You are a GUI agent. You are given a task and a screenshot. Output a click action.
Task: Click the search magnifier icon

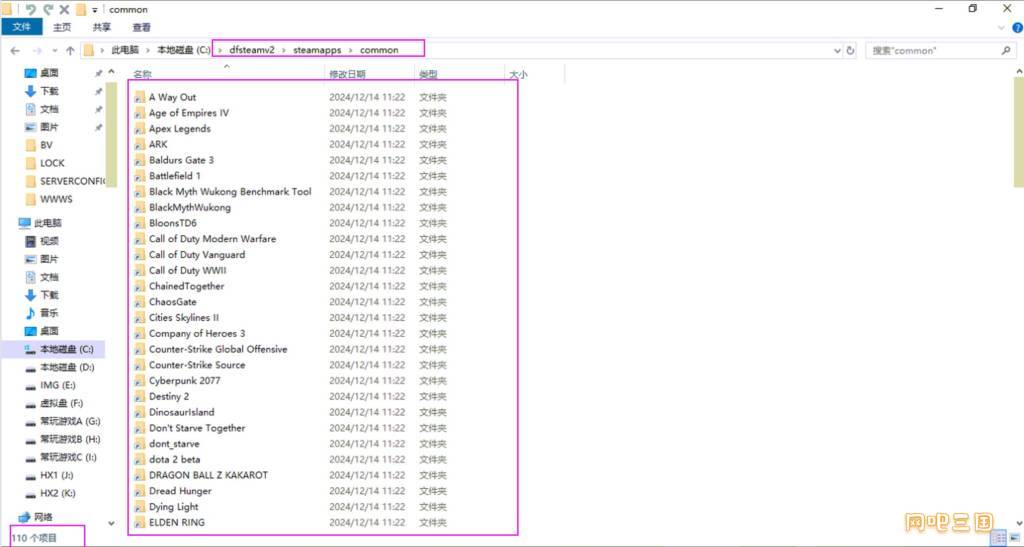tap(1006, 50)
